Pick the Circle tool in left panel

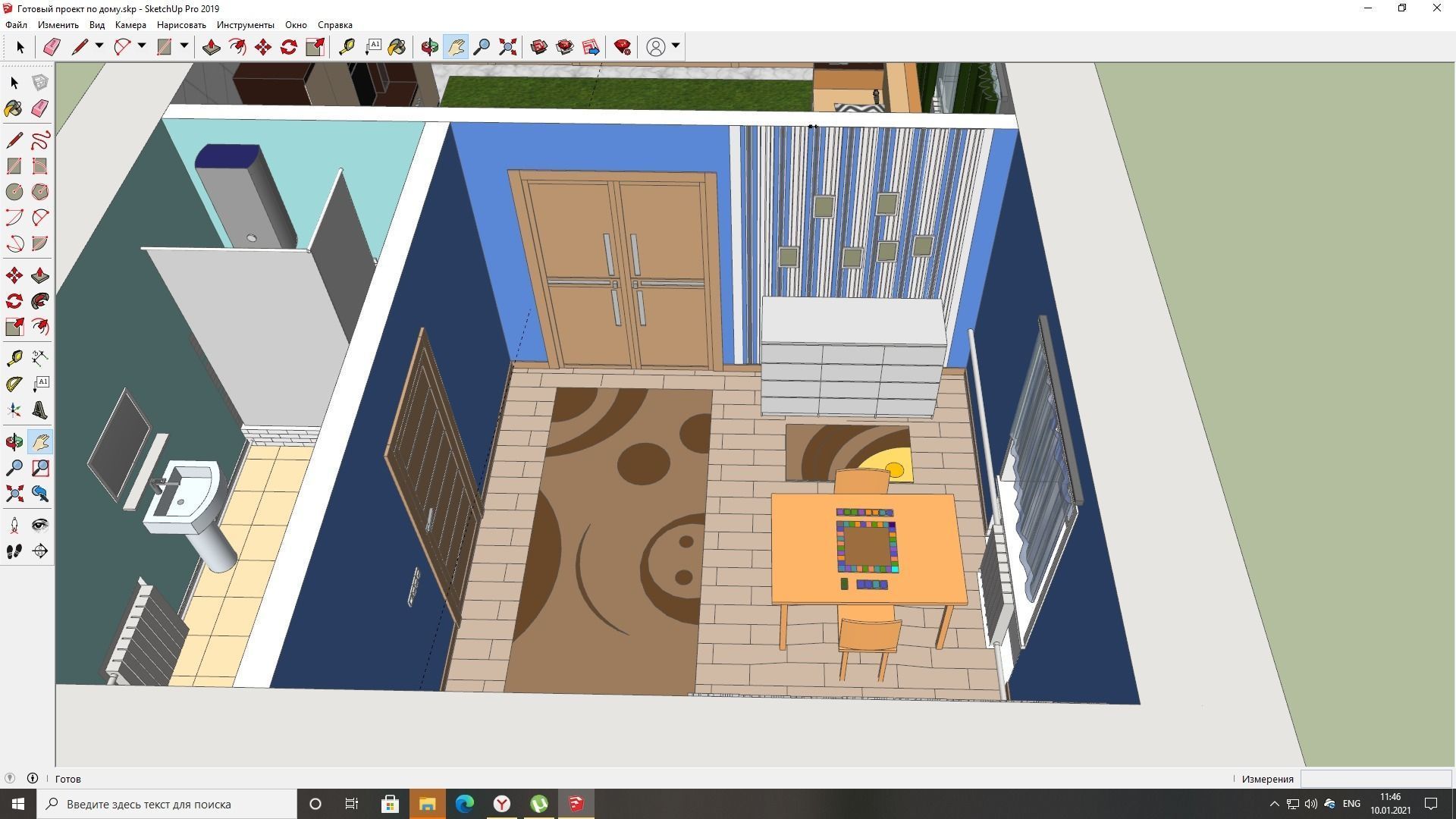point(14,192)
